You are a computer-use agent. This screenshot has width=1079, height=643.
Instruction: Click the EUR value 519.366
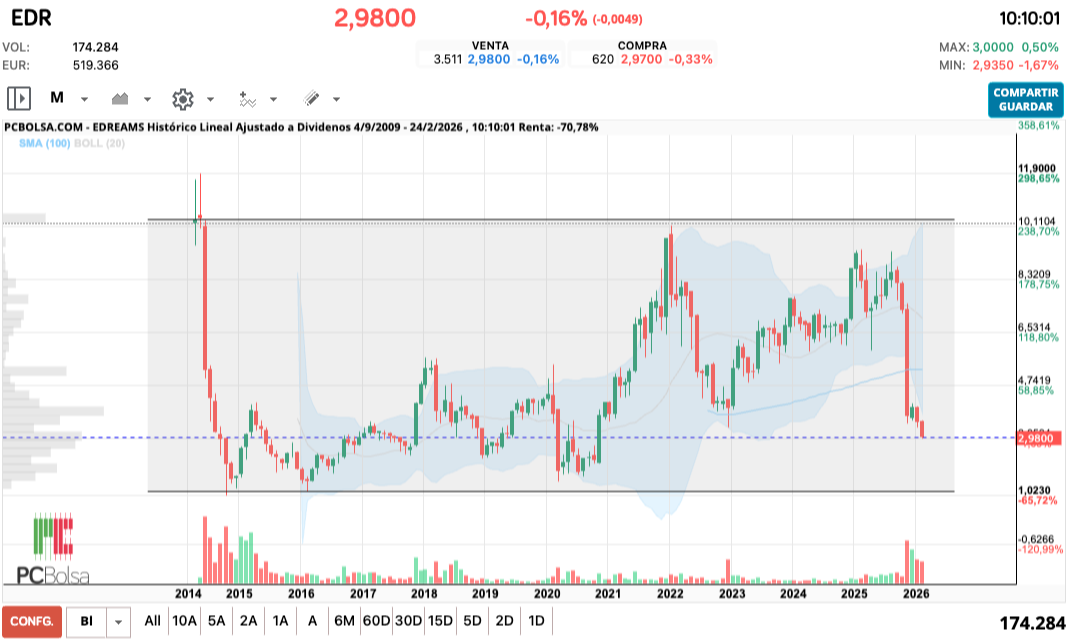(x=96, y=65)
